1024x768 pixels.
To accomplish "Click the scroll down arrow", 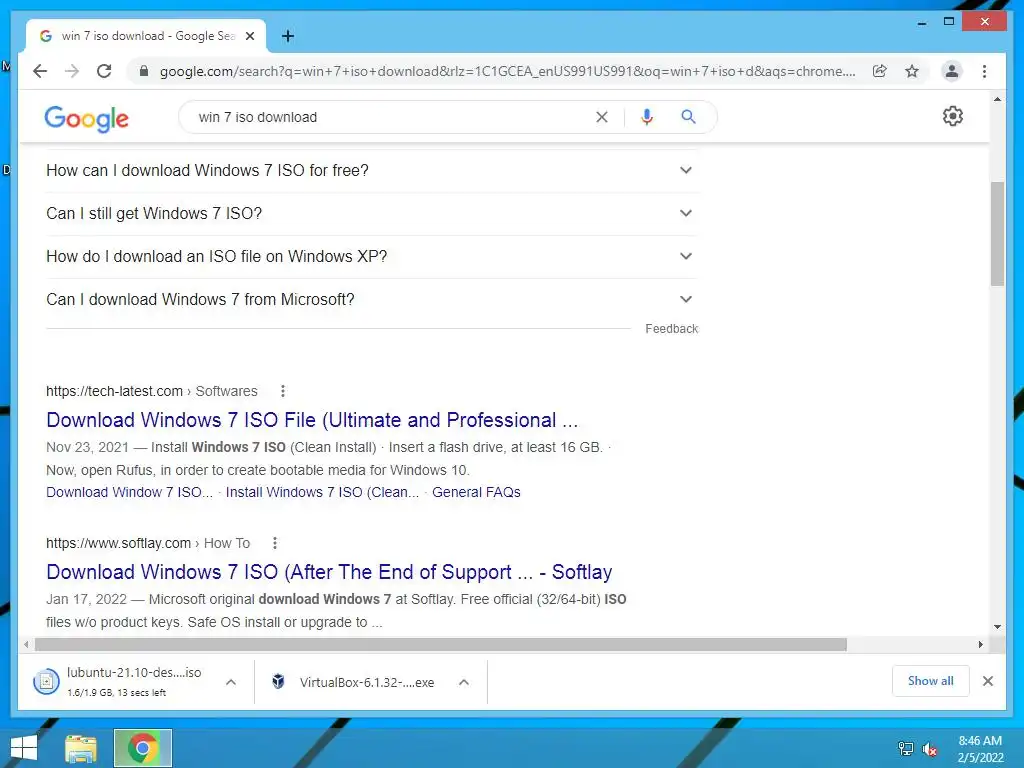I will pyautogui.click(x=997, y=627).
